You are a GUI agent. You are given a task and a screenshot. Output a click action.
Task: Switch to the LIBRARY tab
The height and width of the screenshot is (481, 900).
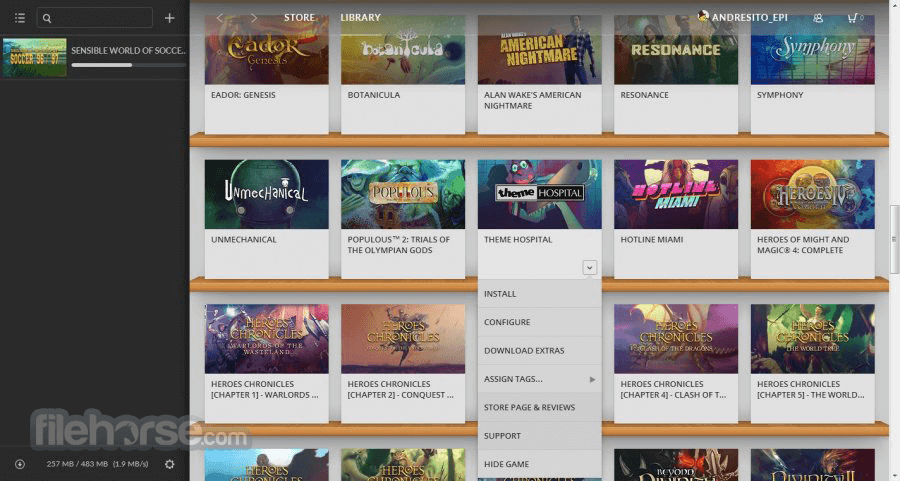tap(360, 18)
